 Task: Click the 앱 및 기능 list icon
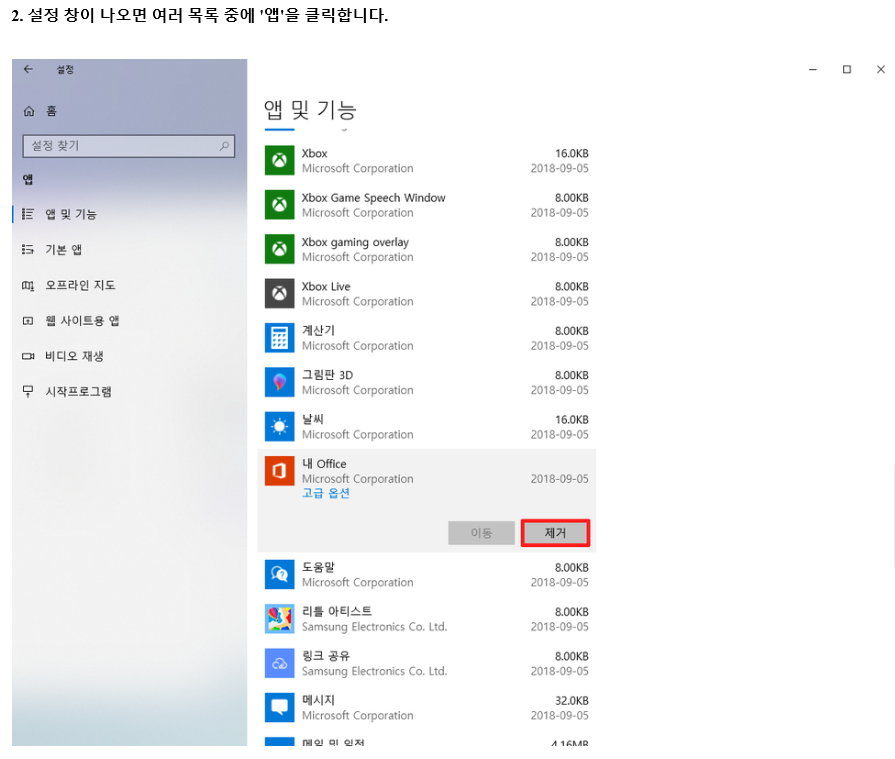[27, 214]
